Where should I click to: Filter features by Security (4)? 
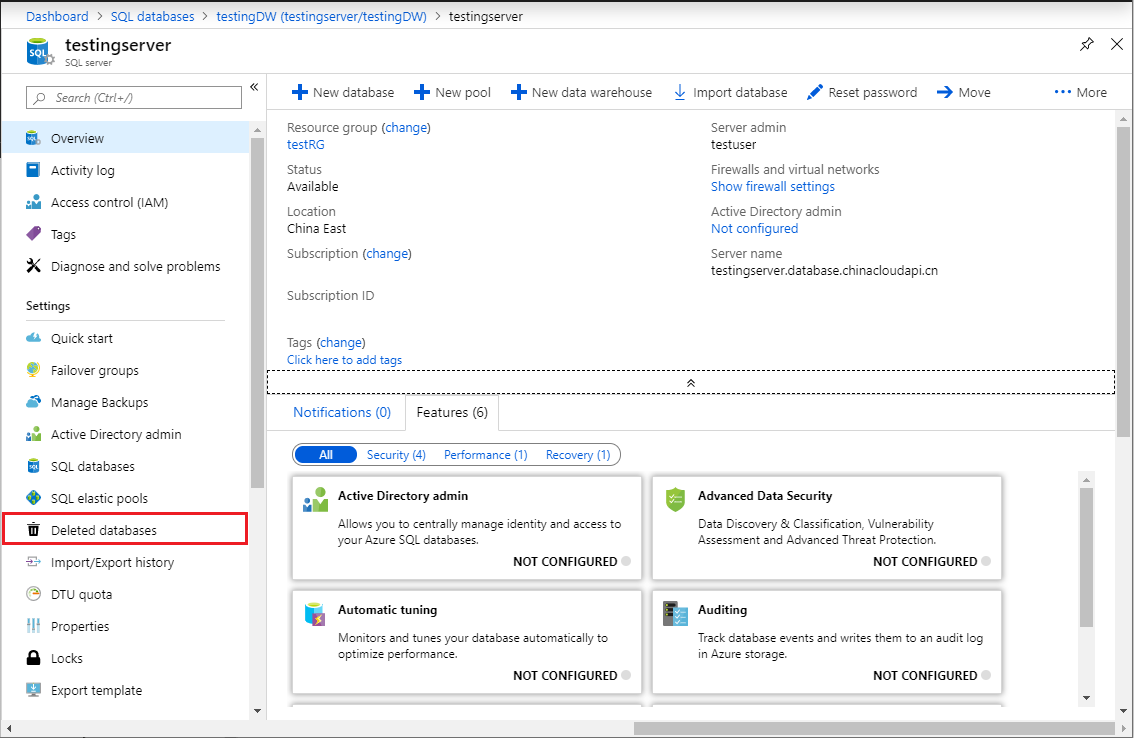[x=396, y=454]
